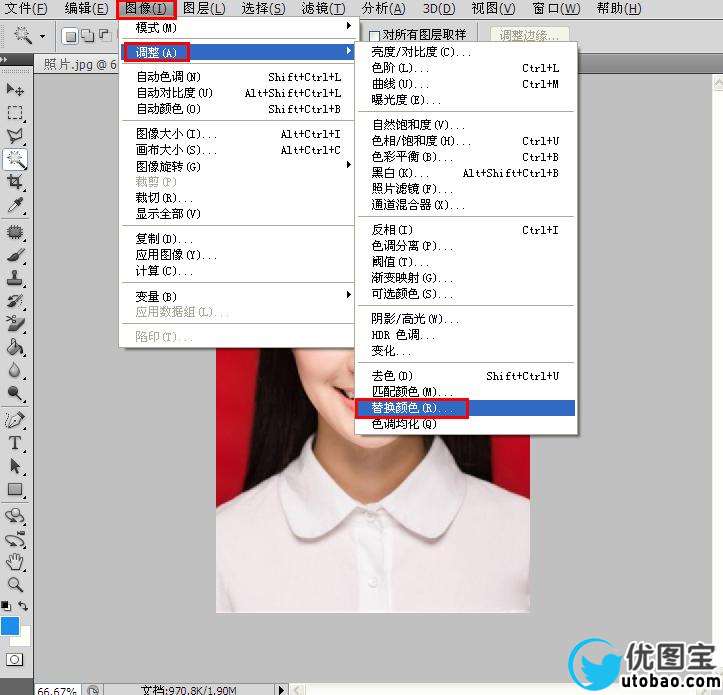Select the Pen tool
This screenshot has height=695, width=723.
point(15,420)
